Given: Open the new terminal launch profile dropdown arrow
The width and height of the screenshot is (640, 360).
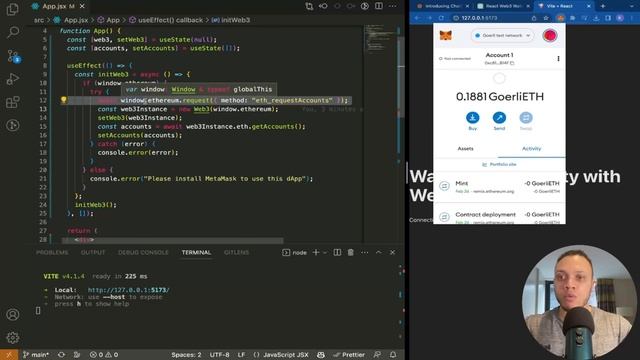Looking at the screenshot, I should point(325,253).
